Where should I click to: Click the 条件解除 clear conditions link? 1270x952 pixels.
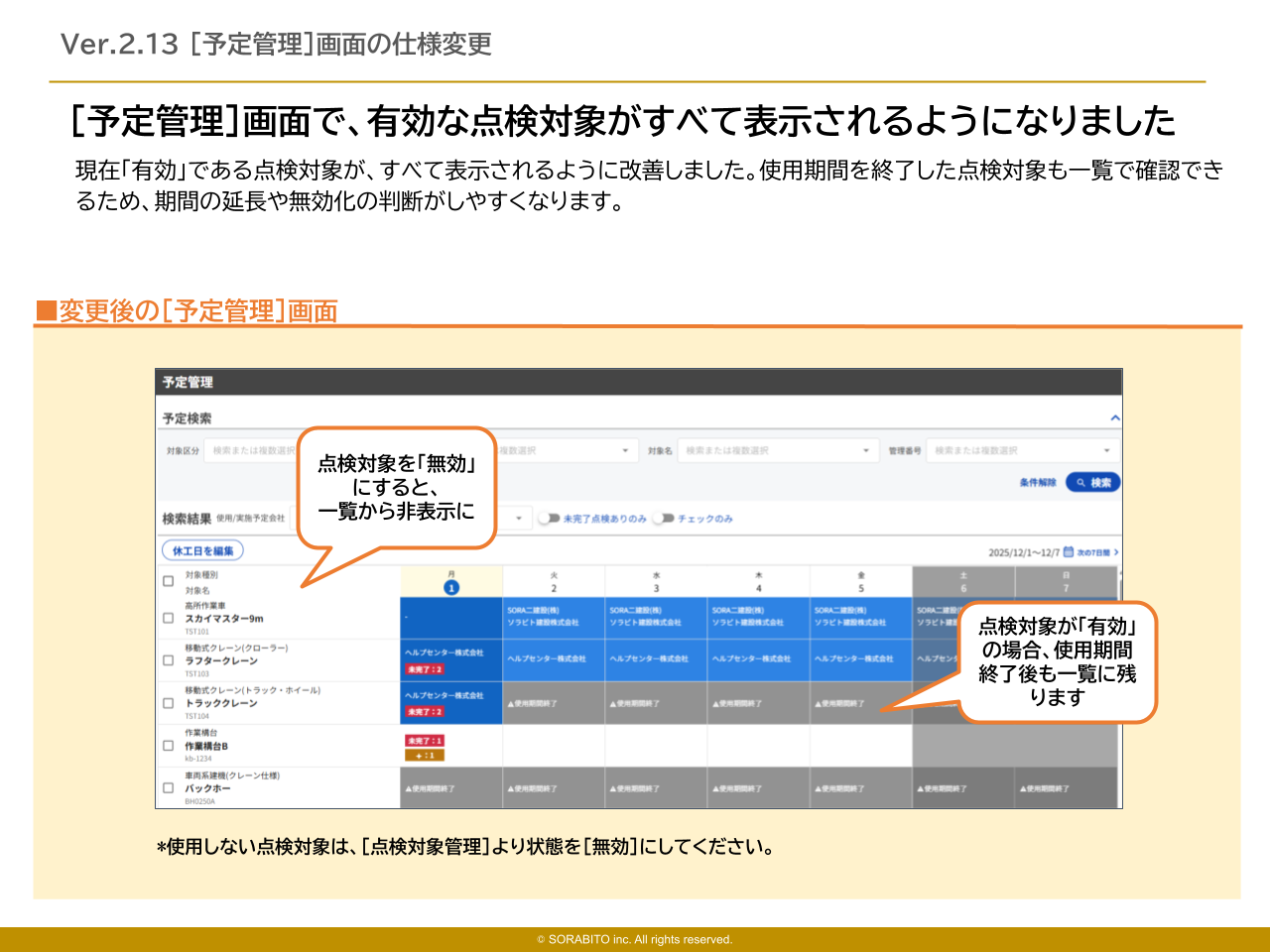click(1037, 483)
